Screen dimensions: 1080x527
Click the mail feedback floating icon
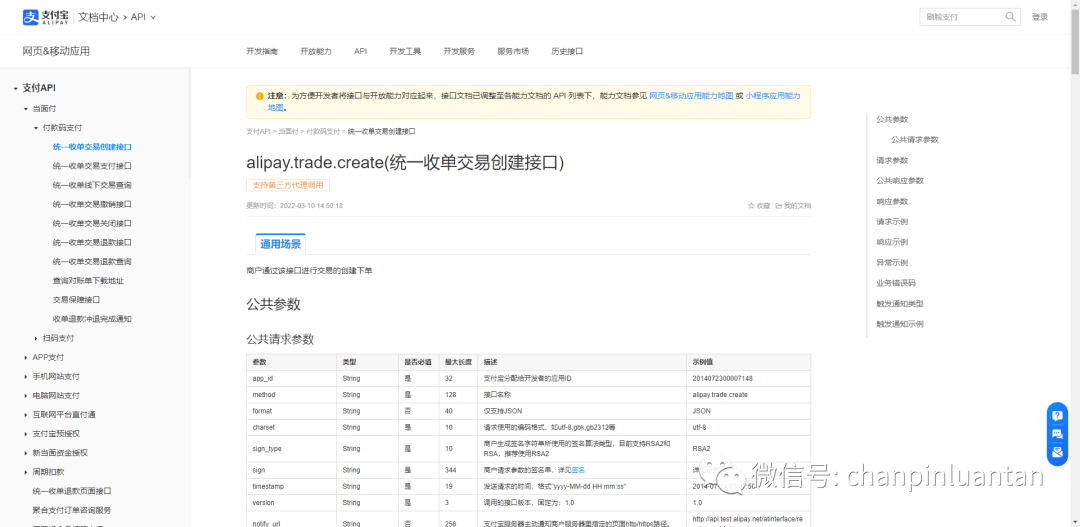1057,452
